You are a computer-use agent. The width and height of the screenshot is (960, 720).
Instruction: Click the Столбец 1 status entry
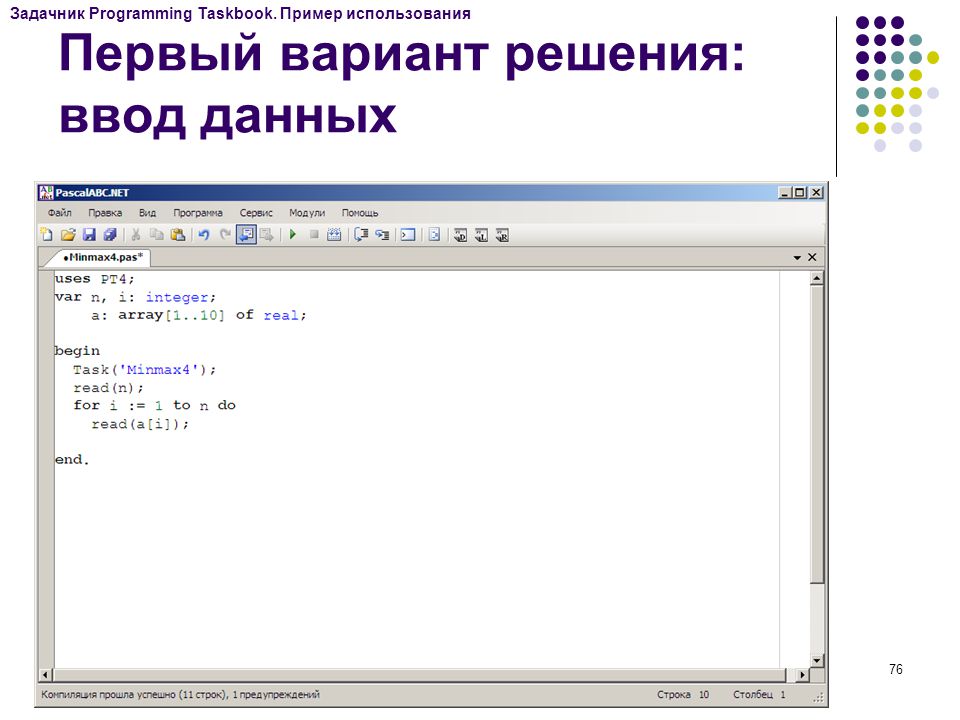point(759,695)
